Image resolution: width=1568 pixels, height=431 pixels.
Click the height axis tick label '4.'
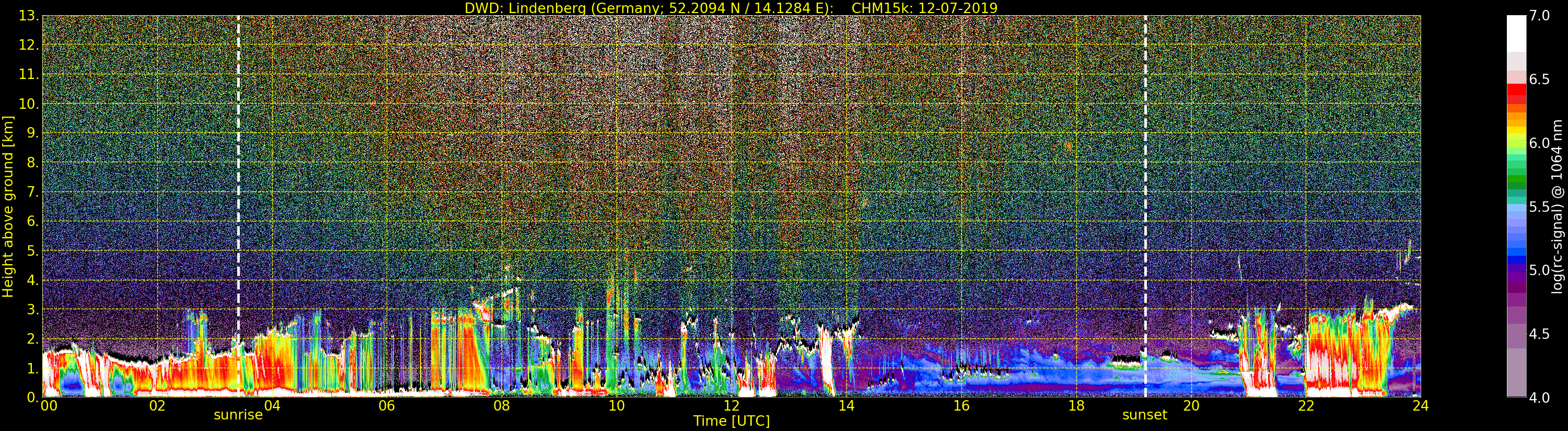point(33,280)
